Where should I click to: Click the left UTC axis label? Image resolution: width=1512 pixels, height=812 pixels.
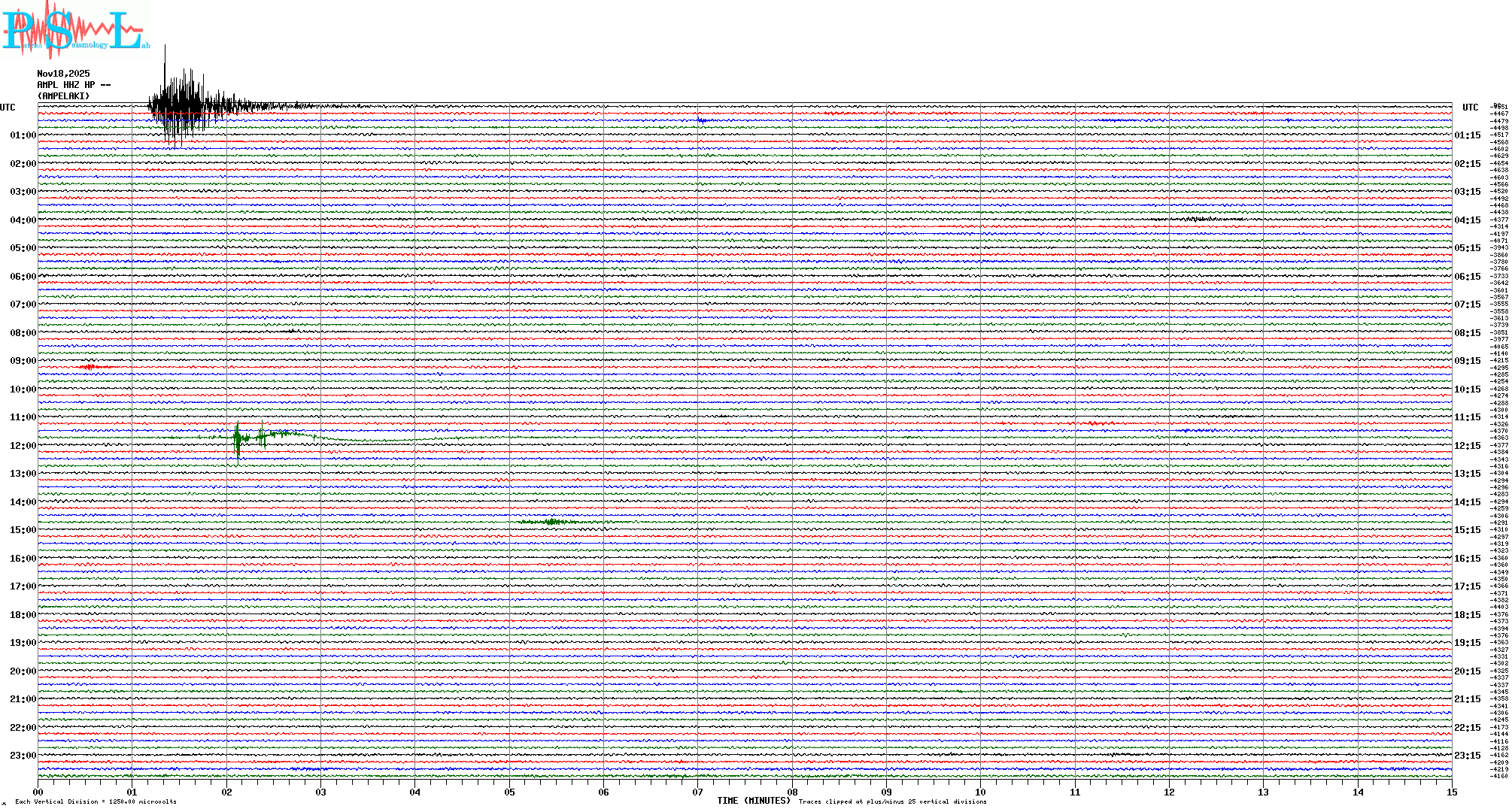click(8, 108)
